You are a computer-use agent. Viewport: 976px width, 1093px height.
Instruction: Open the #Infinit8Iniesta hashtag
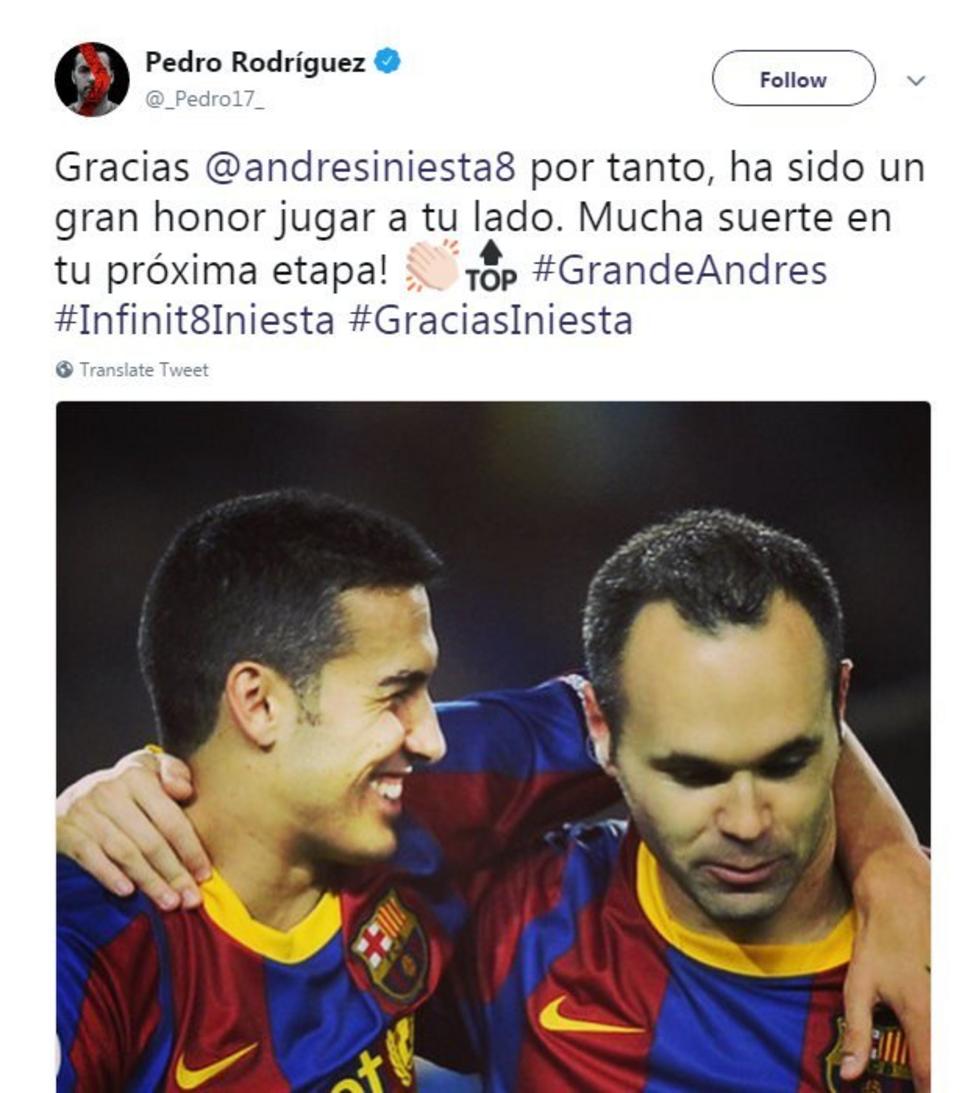tap(195, 321)
